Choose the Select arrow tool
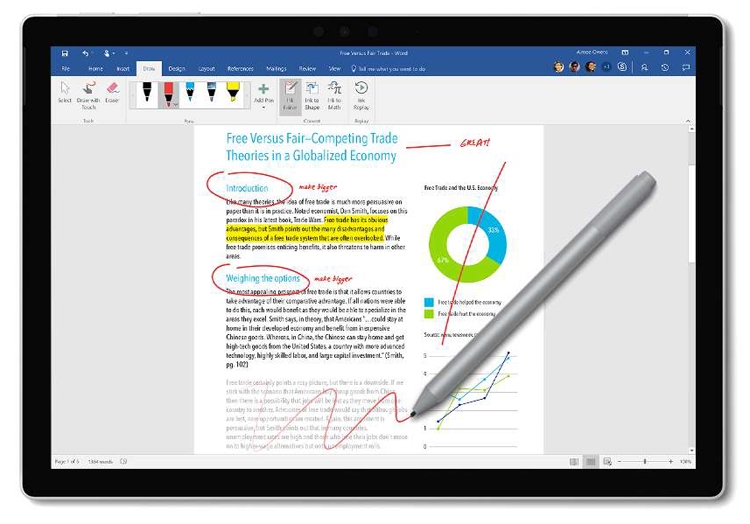This screenshot has height=524, width=750. [65, 93]
